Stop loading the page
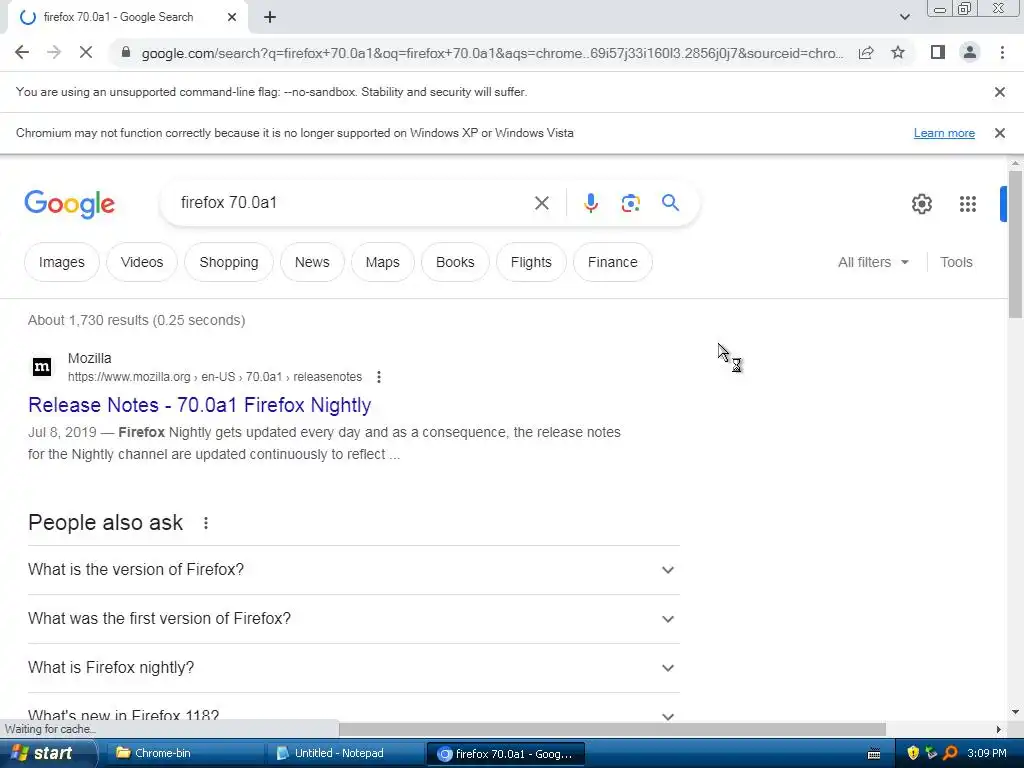The width and height of the screenshot is (1024, 768). coord(86,52)
